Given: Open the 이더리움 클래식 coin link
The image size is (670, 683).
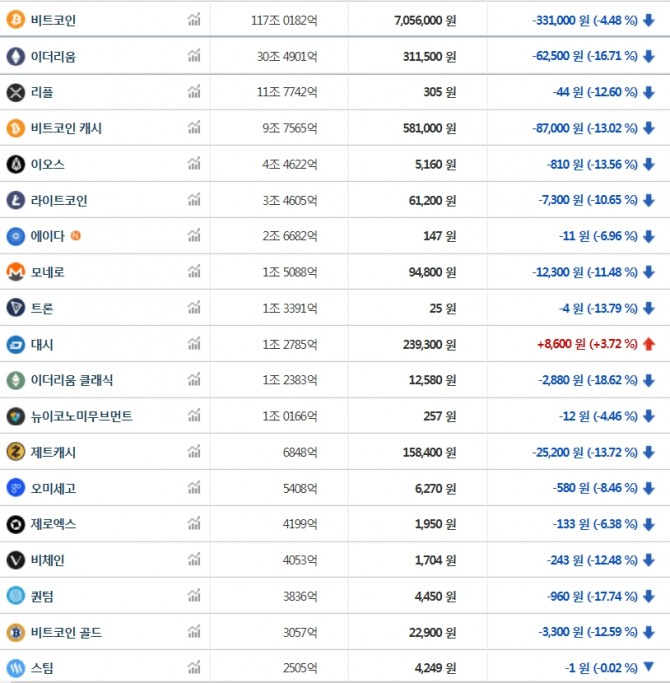Looking at the screenshot, I should point(72,380).
